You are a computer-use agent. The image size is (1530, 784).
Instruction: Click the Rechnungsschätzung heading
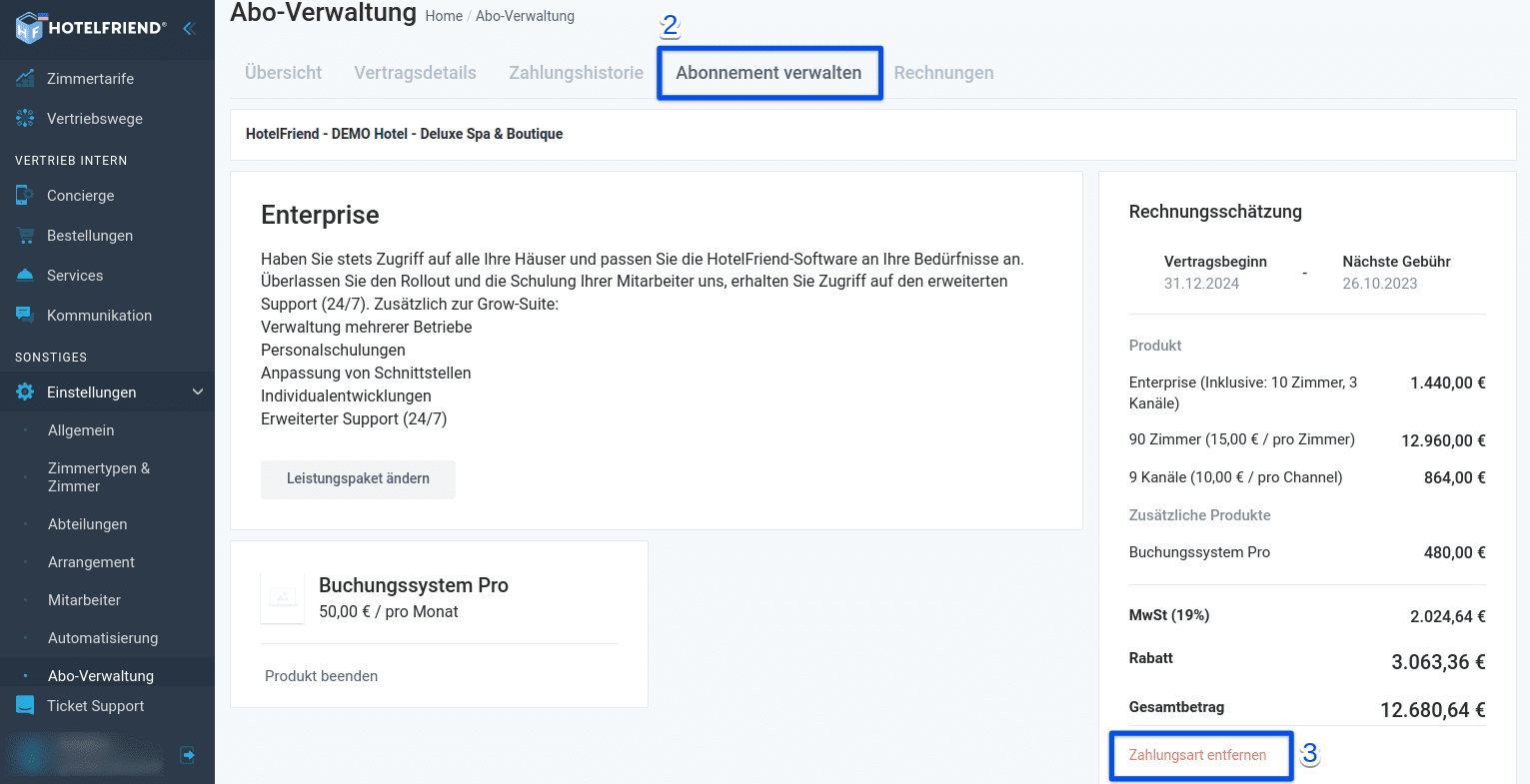1215,212
